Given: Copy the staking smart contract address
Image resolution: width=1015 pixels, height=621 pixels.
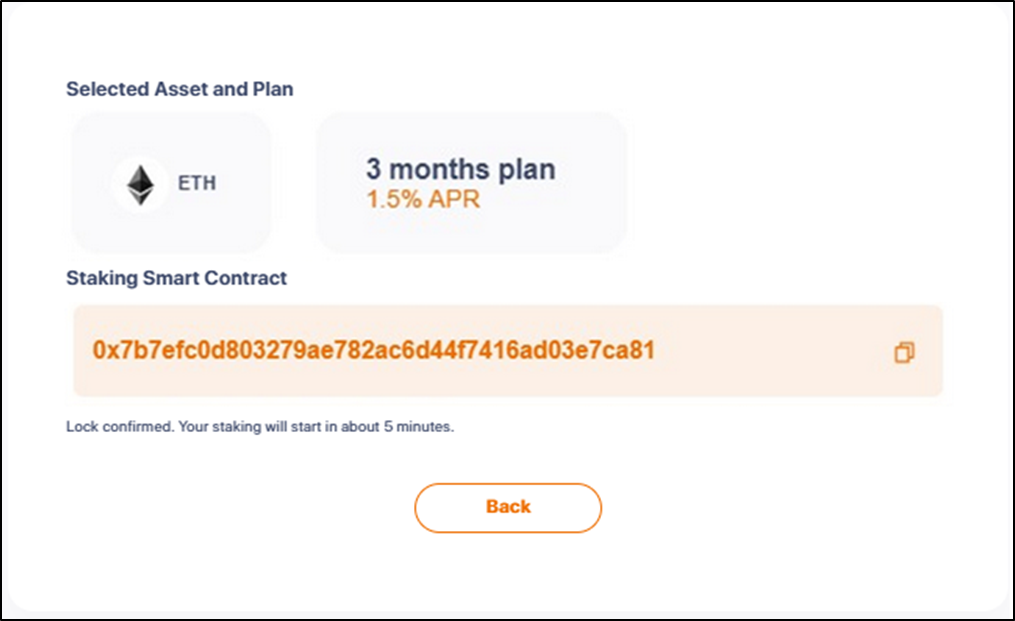Looking at the screenshot, I should [904, 352].
